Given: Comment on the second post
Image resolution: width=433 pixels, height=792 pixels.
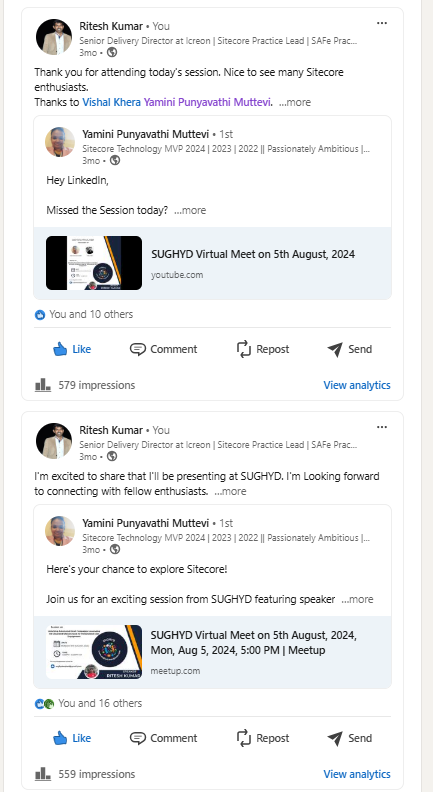Looking at the screenshot, I should (x=163, y=738).
